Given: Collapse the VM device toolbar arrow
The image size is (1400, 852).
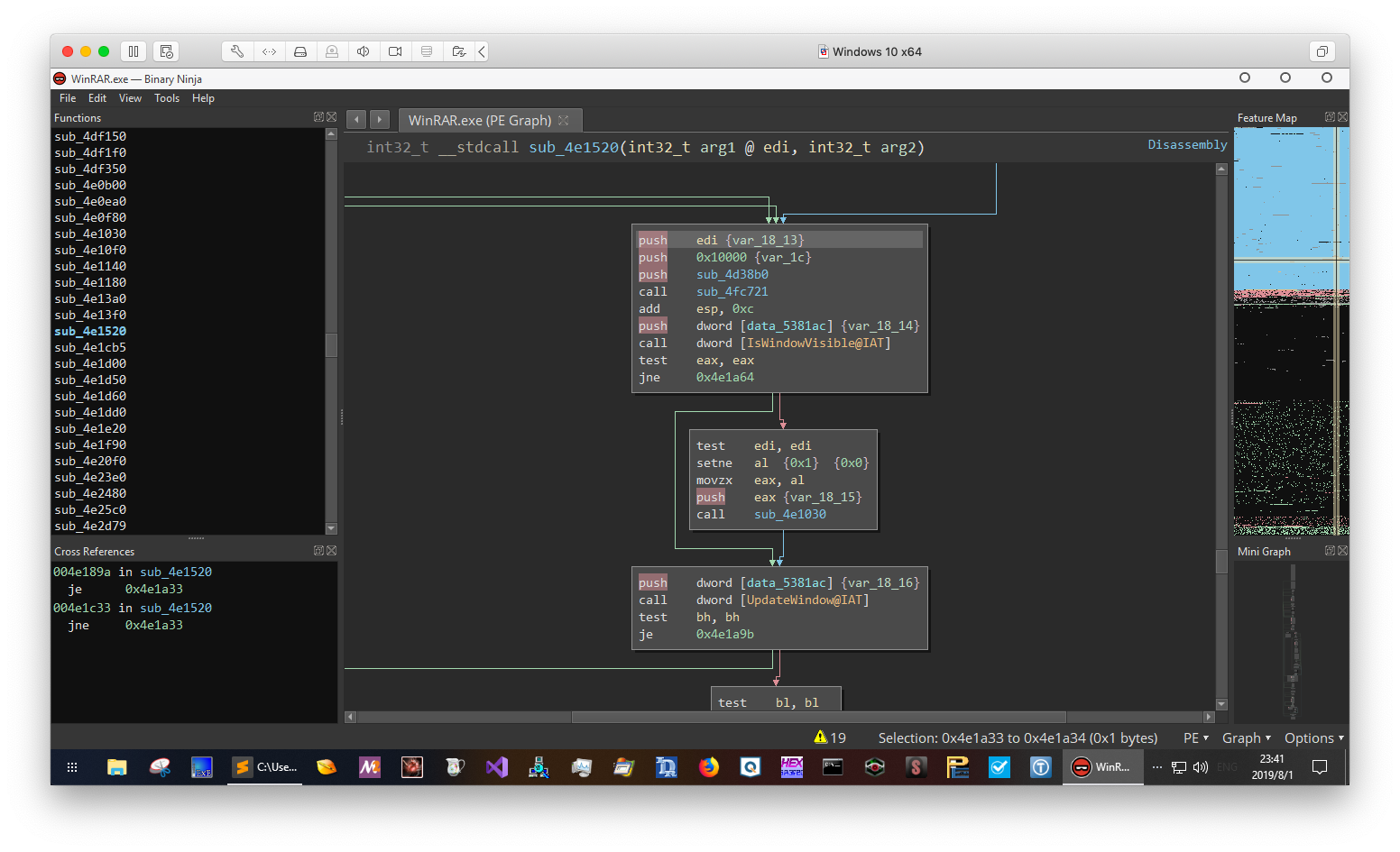Looking at the screenshot, I should click(x=482, y=51).
